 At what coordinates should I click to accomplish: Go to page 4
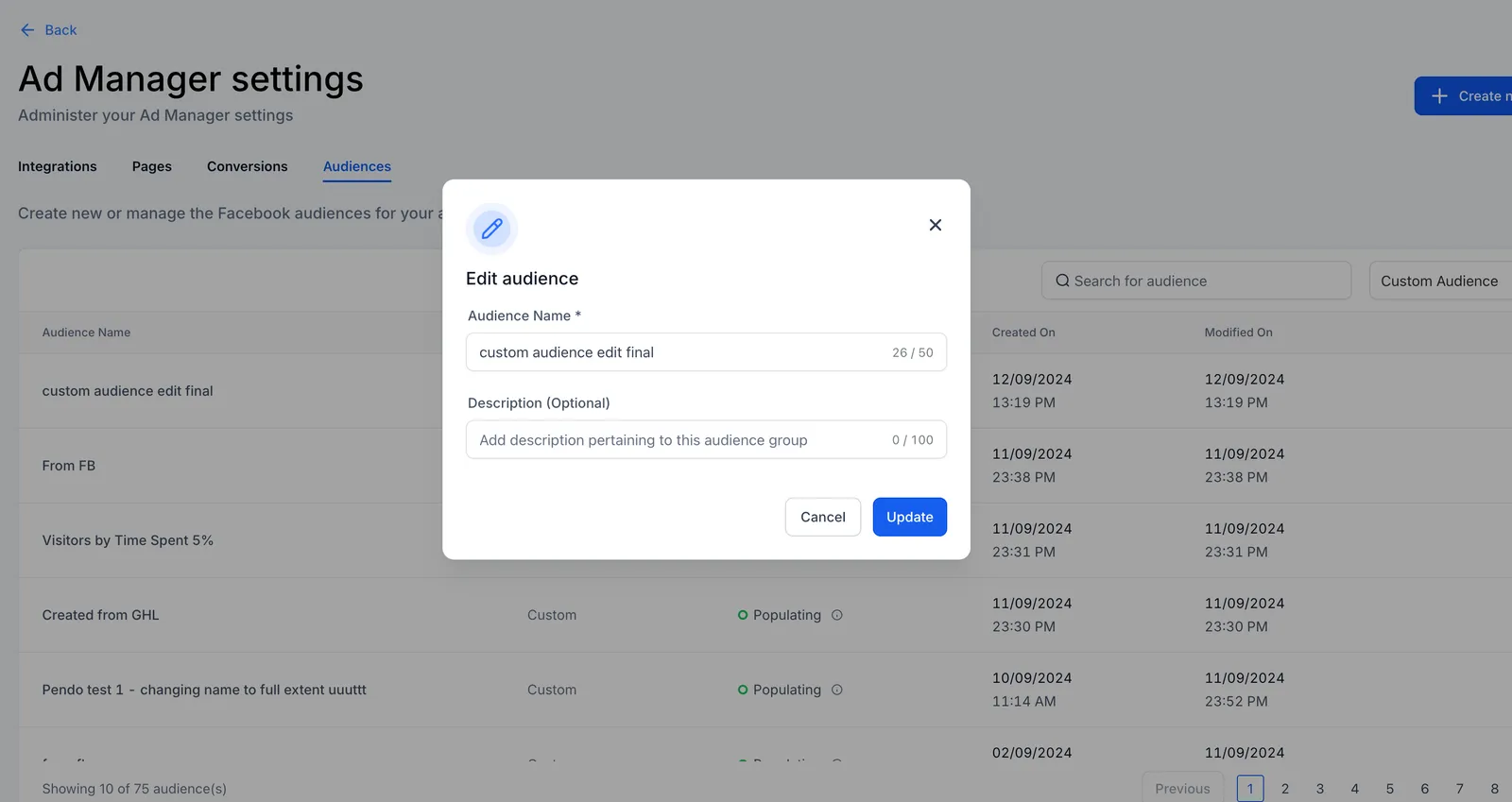tap(1355, 789)
